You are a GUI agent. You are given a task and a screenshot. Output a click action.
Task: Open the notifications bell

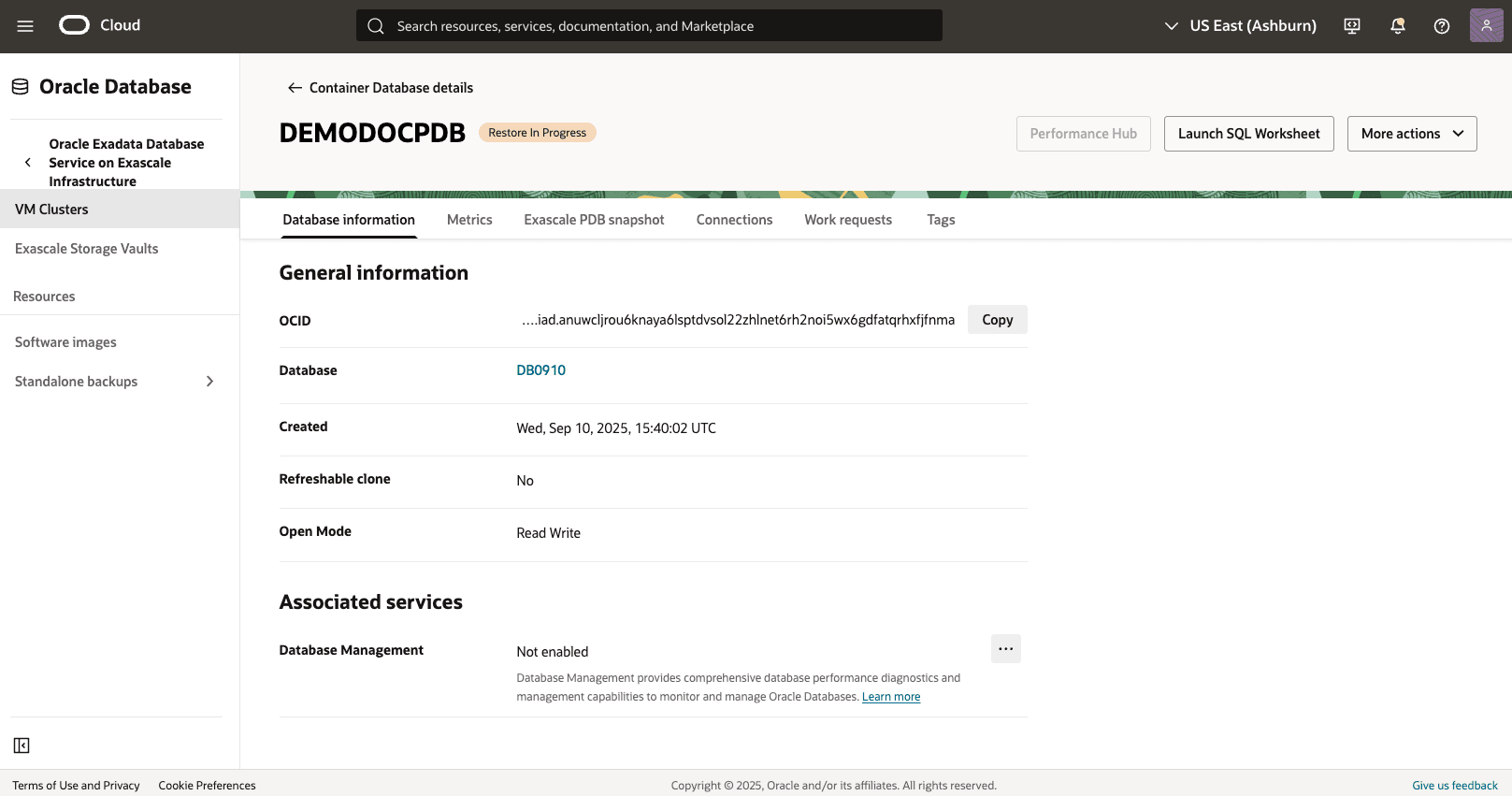point(1398,26)
